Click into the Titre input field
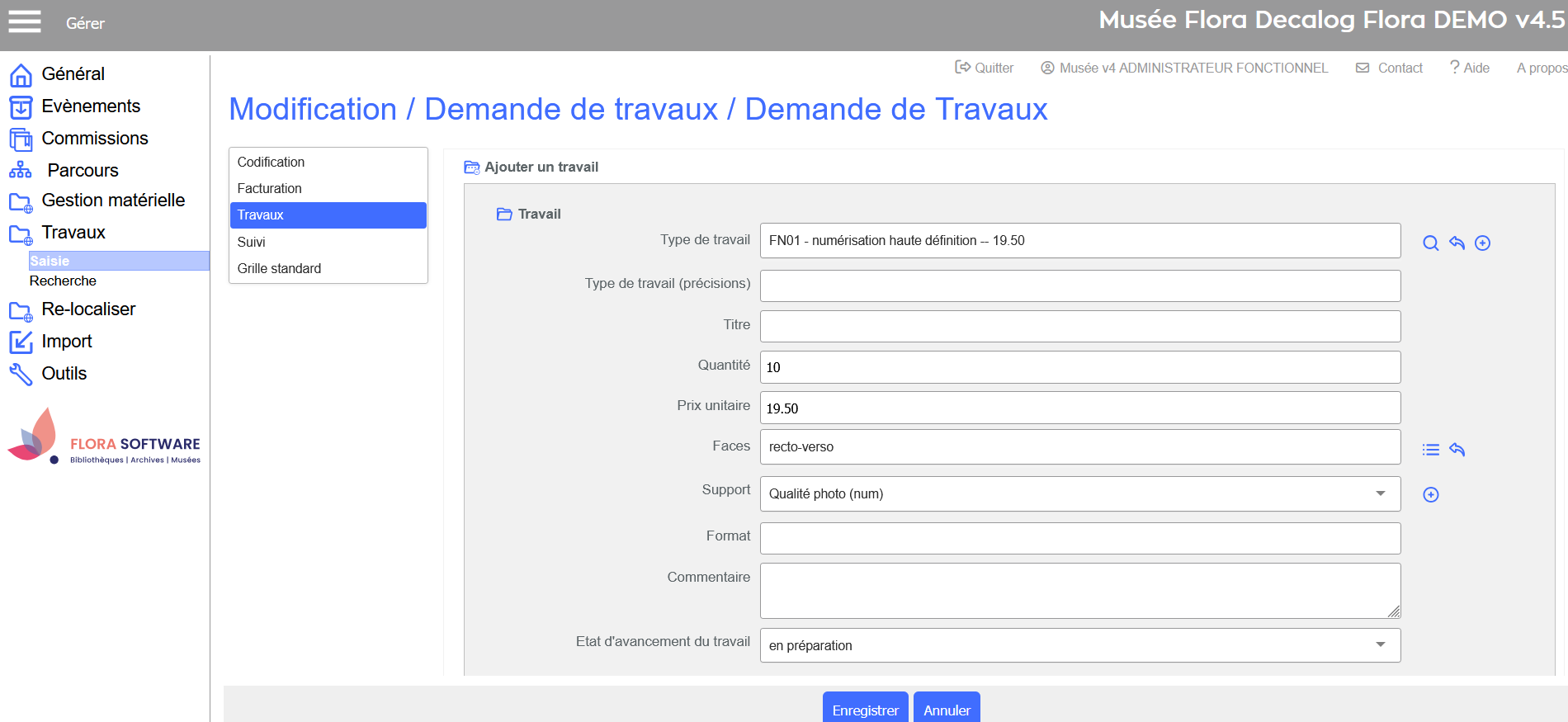 click(1079, 326)
